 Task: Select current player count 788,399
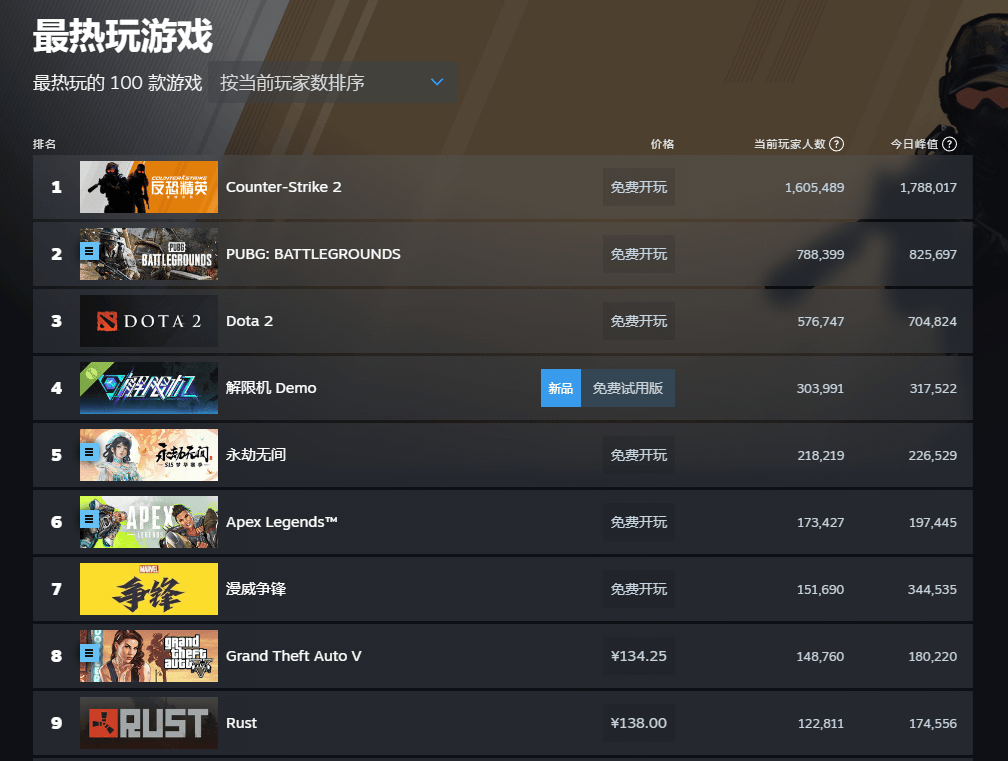(820, 255)
